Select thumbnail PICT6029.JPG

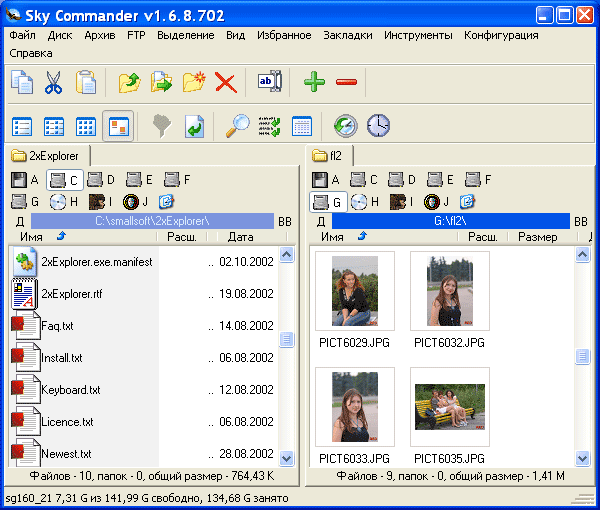[x=355, y=300]
